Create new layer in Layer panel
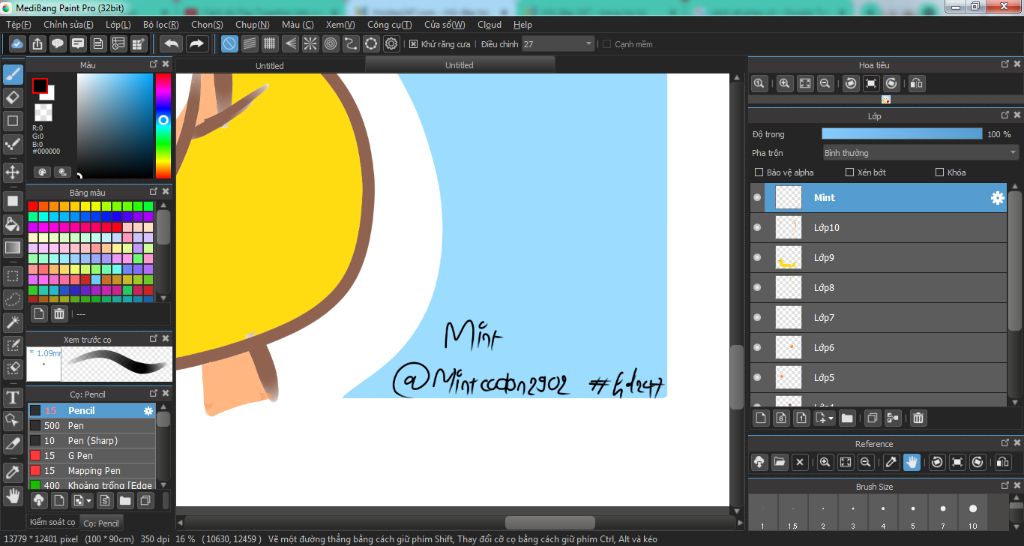This screenshot has height=546, width=1024. click(x=760, y=418)
